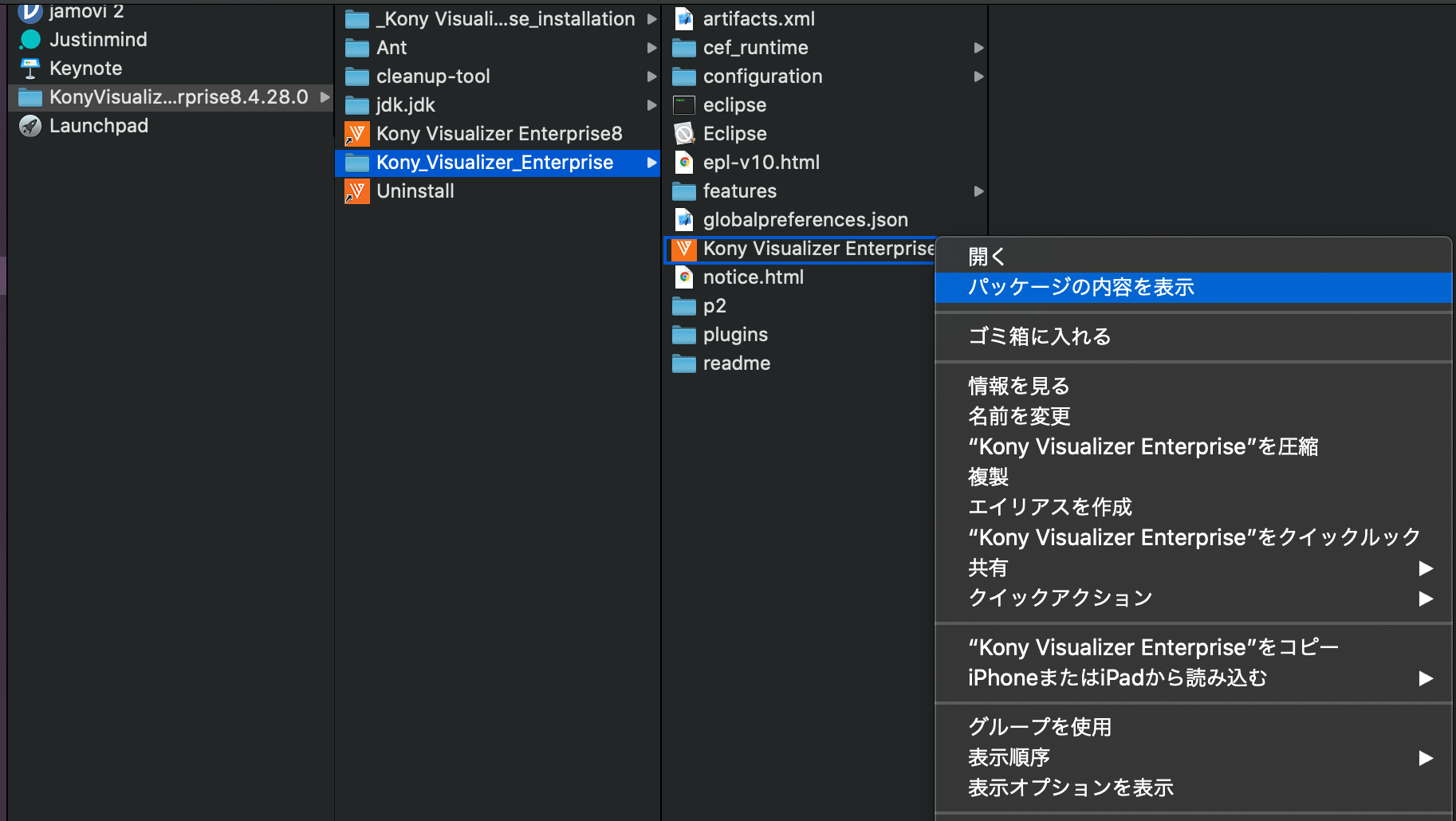Screen dimensions: 1456x821
Task: Open the 表示順序 submenu
Action: (x=1193, y=757)
